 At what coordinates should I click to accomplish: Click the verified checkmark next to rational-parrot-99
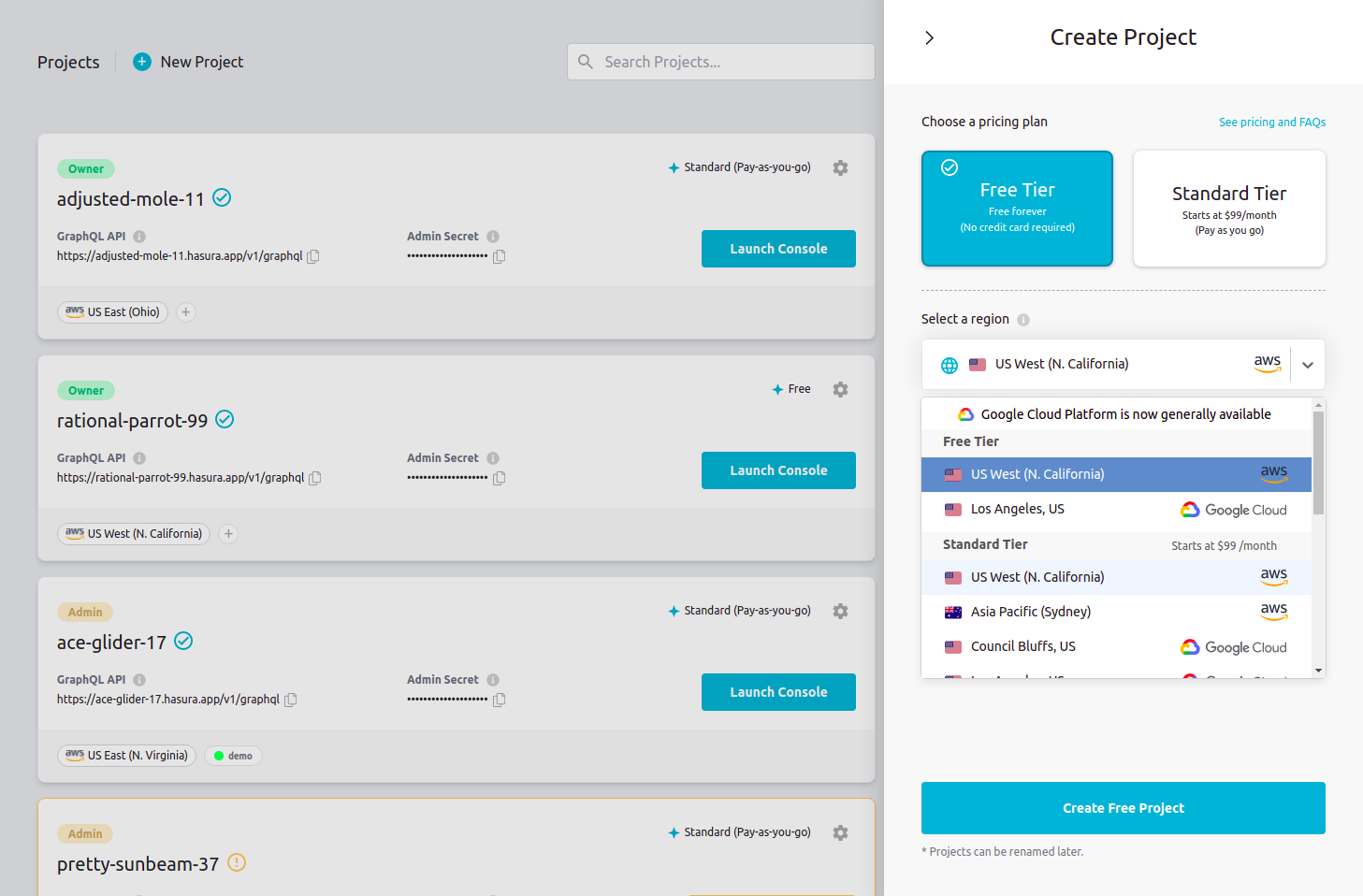pos(225,419)
